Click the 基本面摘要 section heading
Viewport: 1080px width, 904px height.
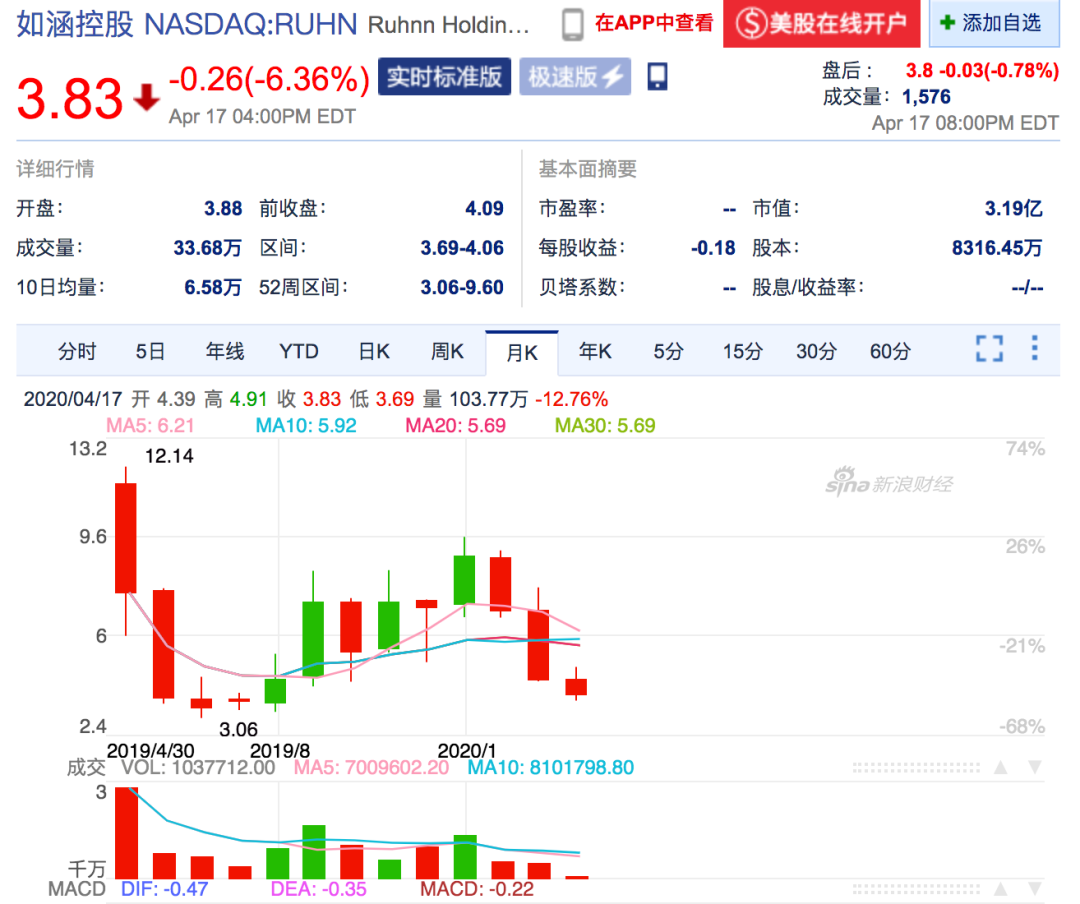tap(588, 169)
